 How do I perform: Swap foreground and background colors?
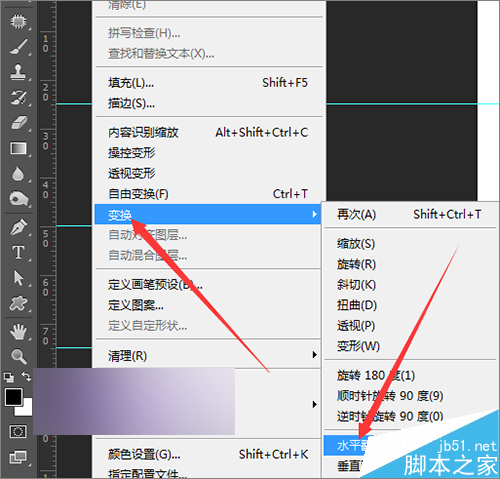coord(26,377)
